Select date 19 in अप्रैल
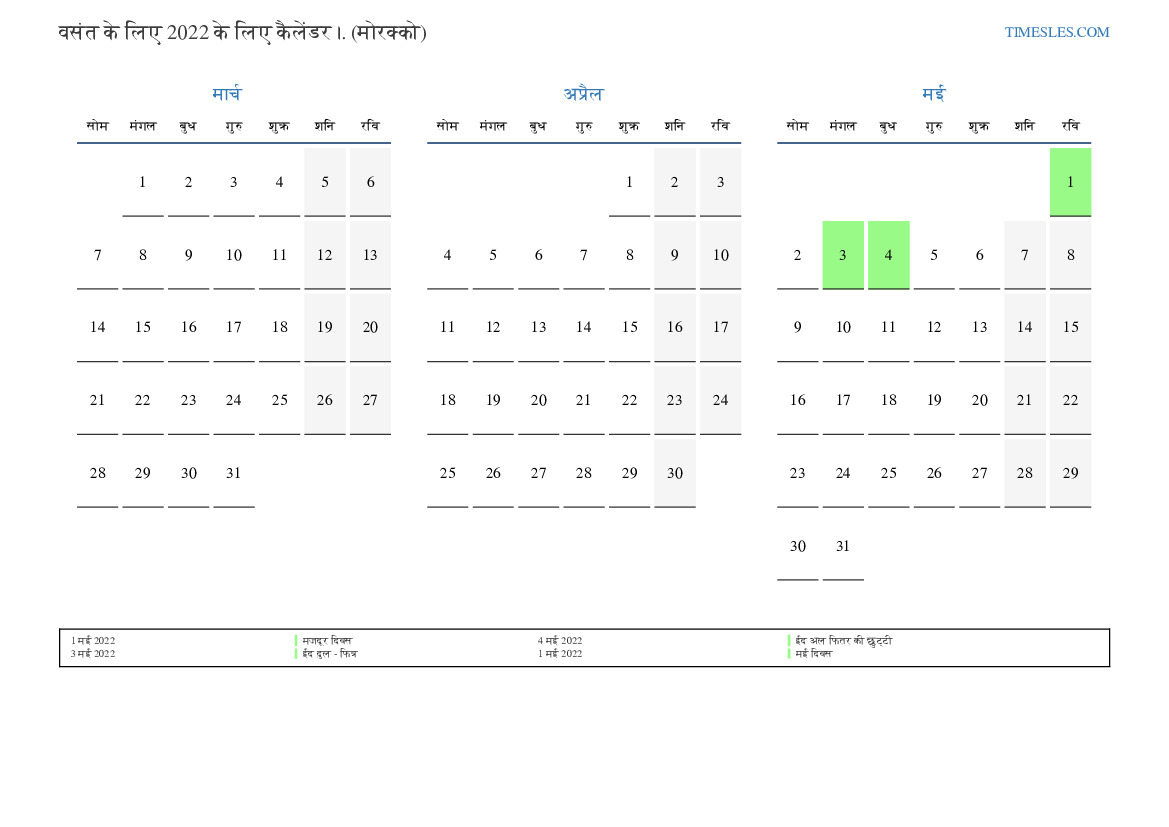1169x827 pixels. tap(493, 400)
